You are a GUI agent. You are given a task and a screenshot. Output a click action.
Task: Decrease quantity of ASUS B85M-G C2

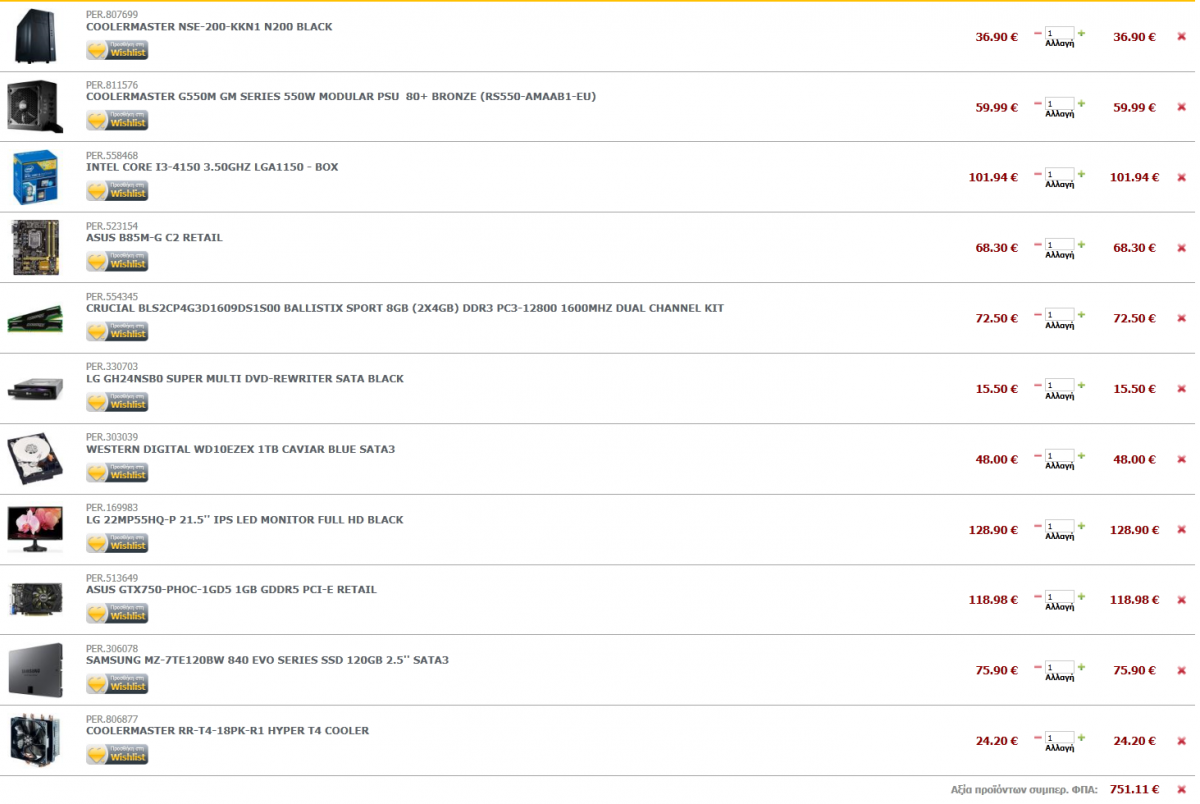coord(1038,244)
